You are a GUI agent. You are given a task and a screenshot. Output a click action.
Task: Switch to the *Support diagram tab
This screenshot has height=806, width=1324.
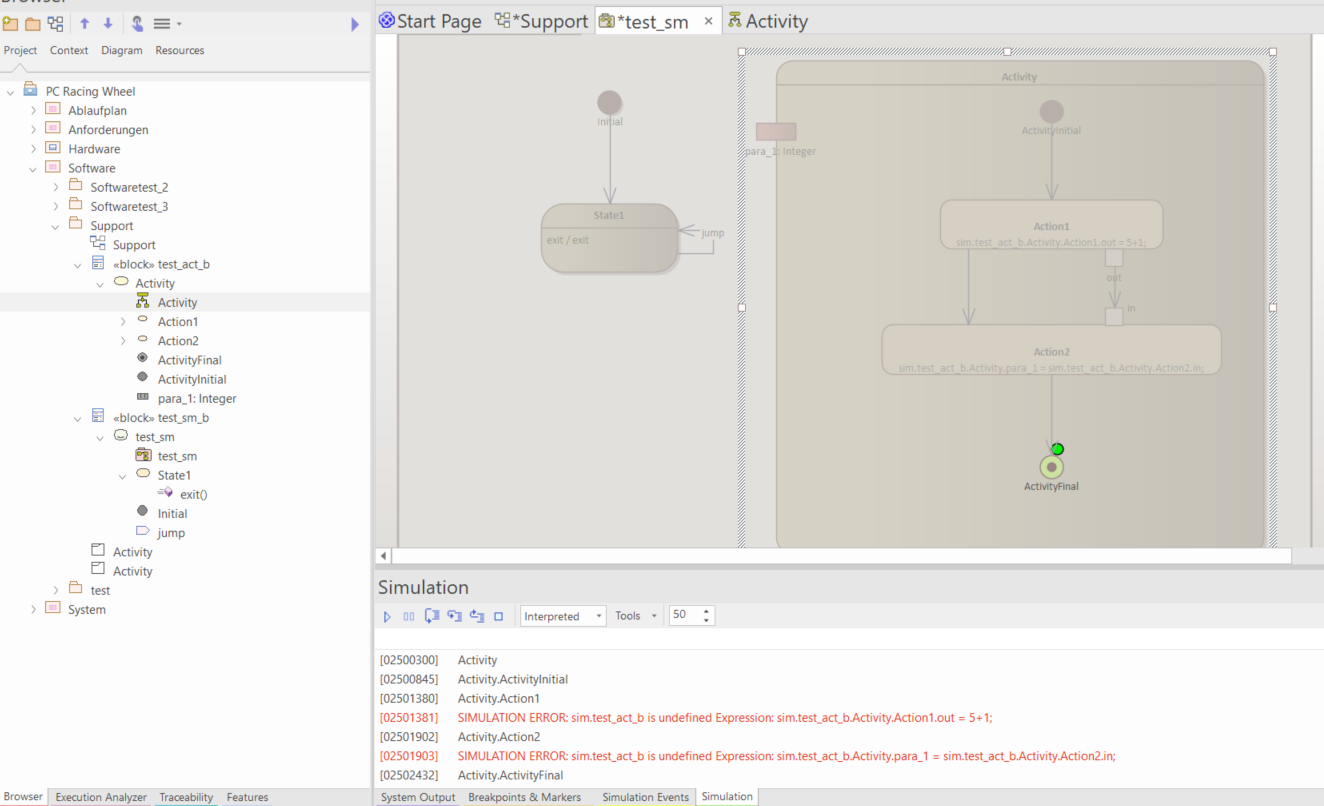pyautogui.click(x=541, y=21)
